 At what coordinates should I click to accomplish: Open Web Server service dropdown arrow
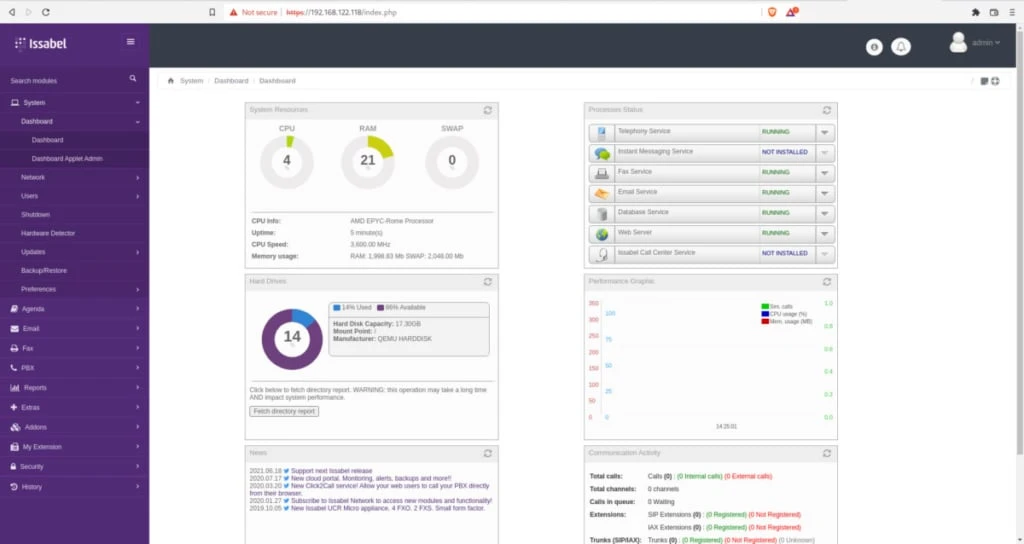tap(825, 234)
